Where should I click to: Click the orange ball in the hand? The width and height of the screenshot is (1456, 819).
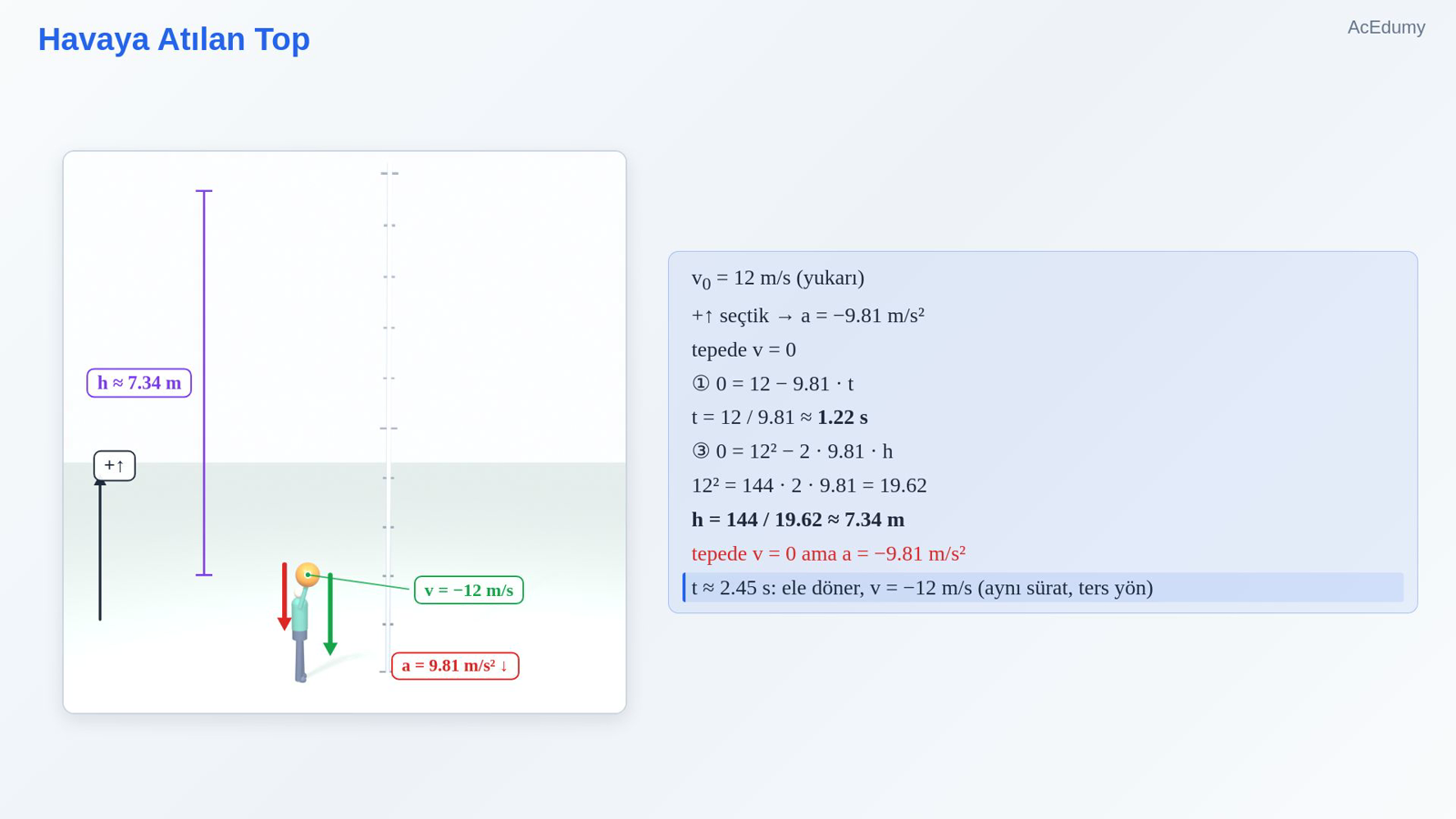click(x=308, y=574)
